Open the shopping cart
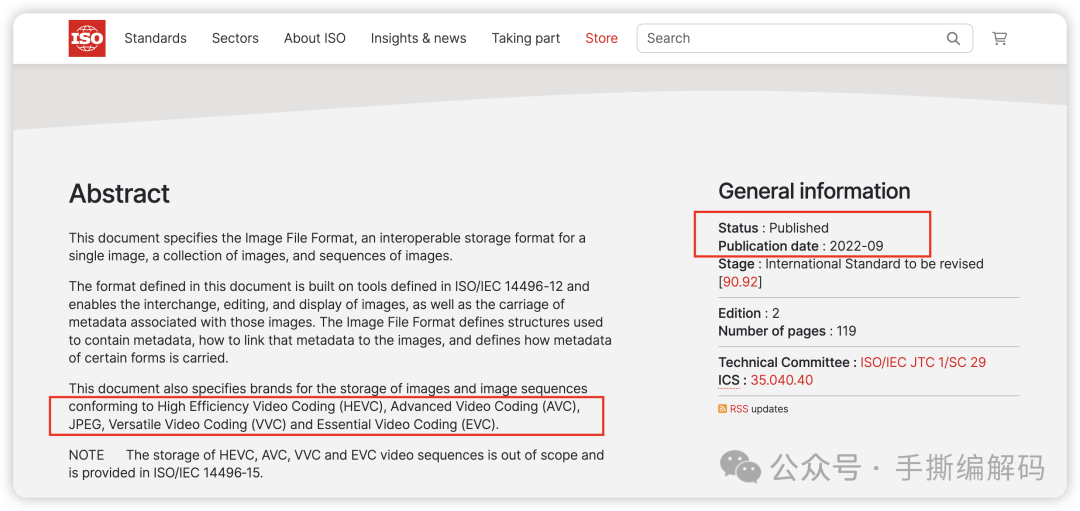1080x511 pixels. [999, 39]
